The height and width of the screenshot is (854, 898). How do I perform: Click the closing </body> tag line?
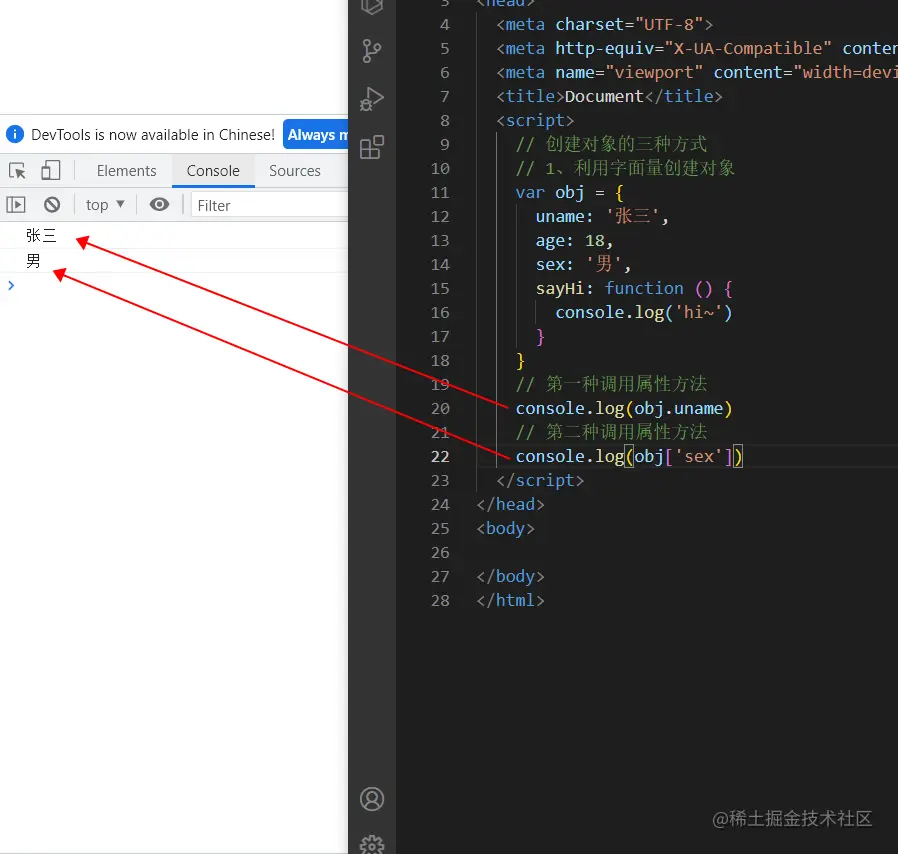click(x=510, y=576)
